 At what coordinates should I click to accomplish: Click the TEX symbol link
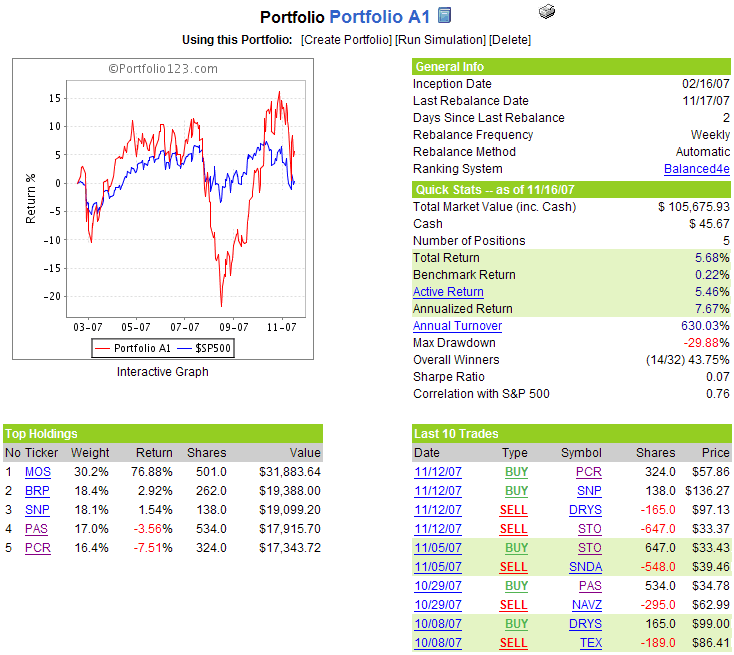pos(591,643)
